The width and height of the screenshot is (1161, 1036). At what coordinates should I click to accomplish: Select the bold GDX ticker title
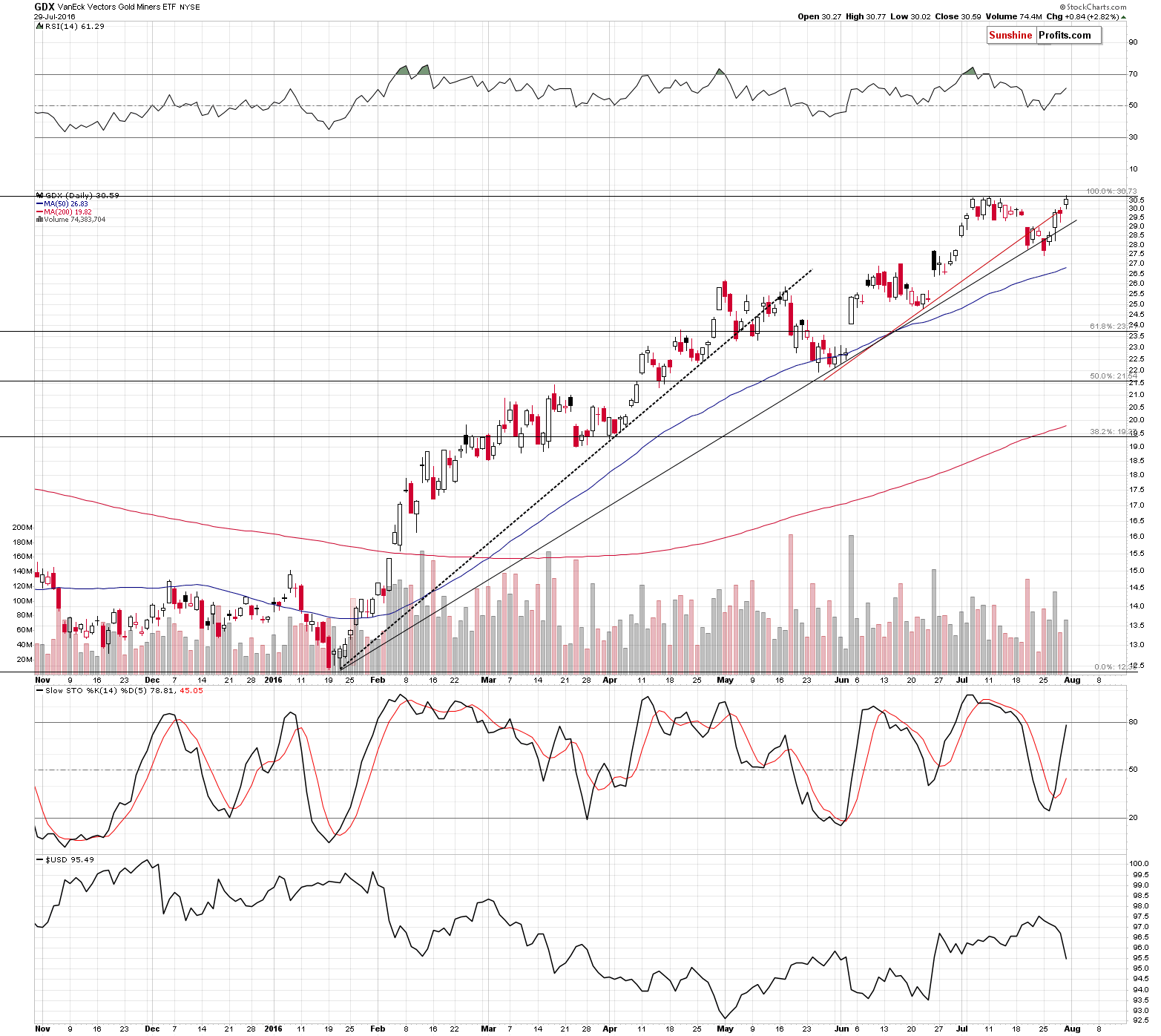point(44,7)
